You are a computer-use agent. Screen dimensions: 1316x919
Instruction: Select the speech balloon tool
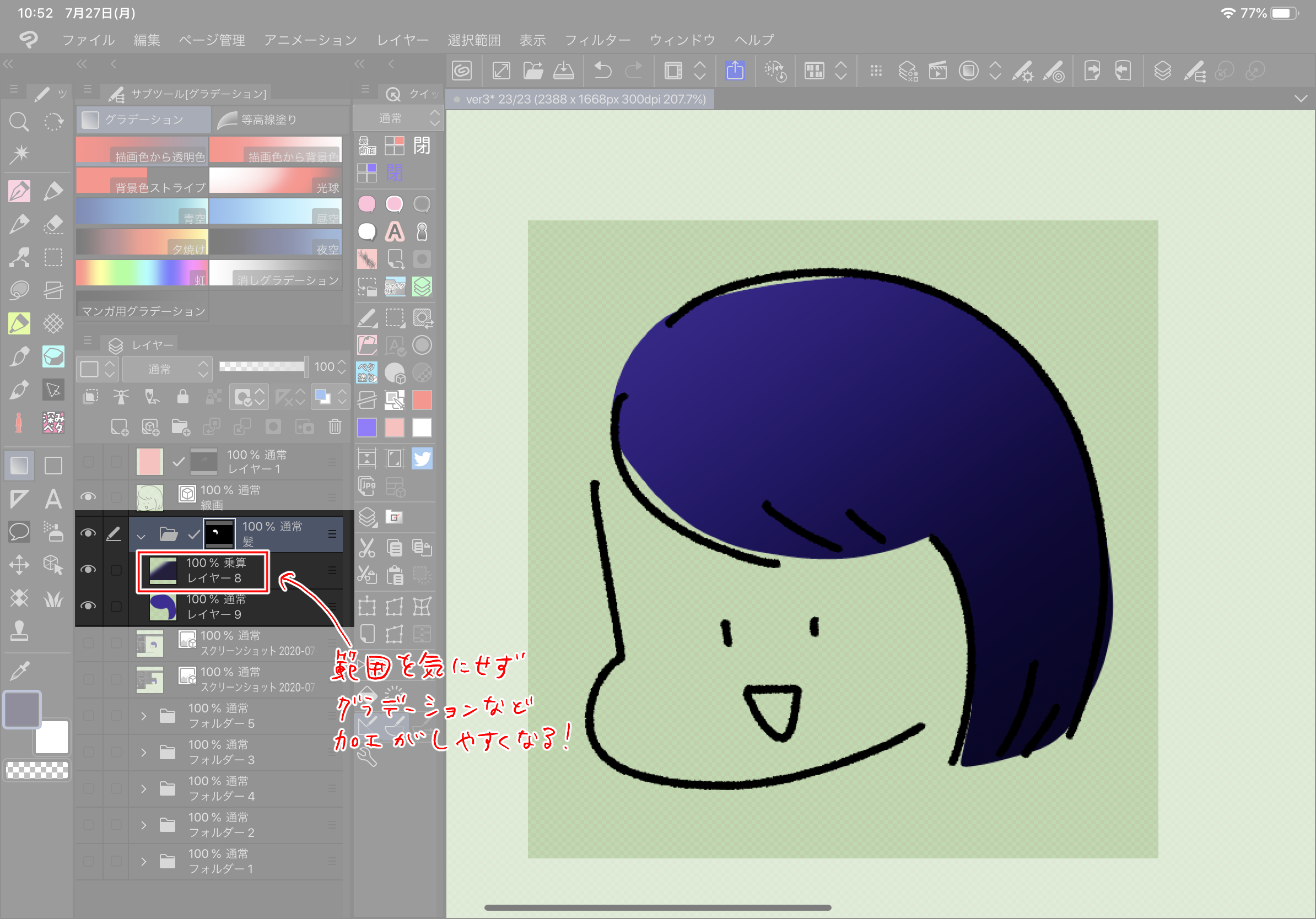pos(19,532)
